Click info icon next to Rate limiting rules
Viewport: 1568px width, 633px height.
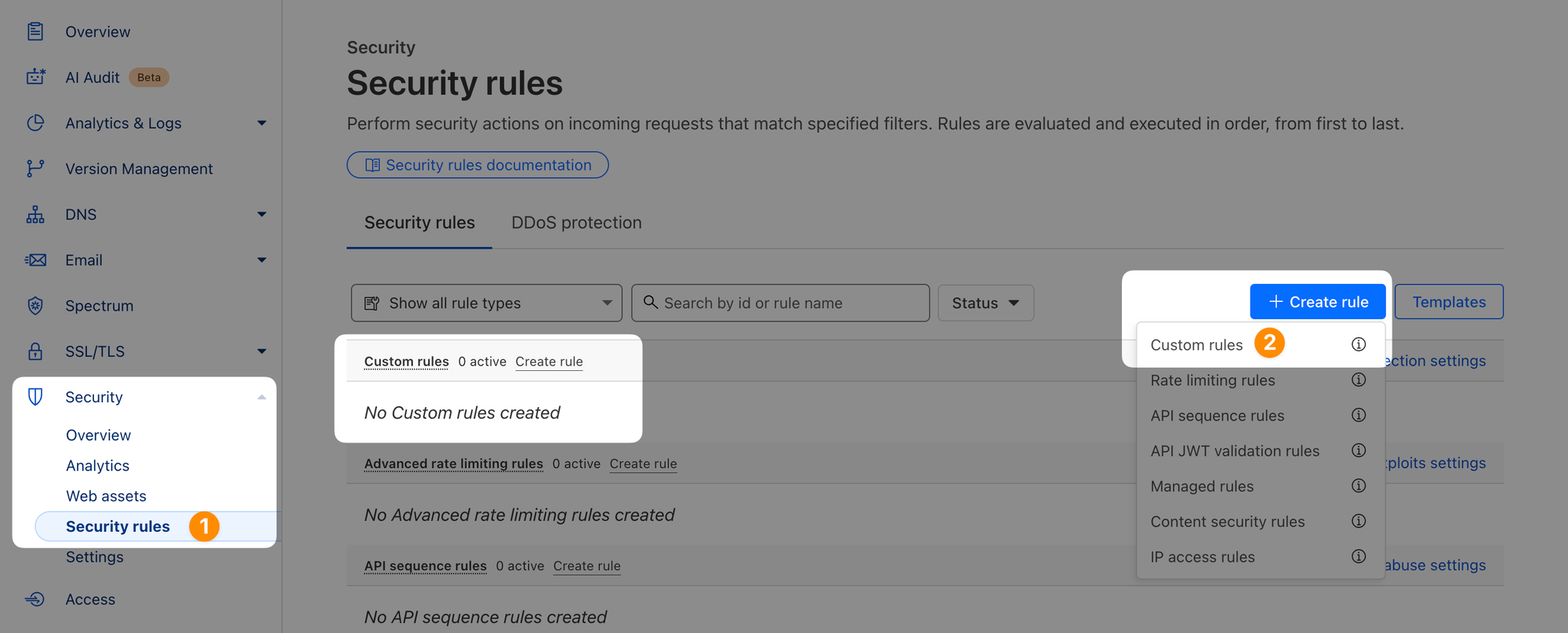[x=1359, y=380]
